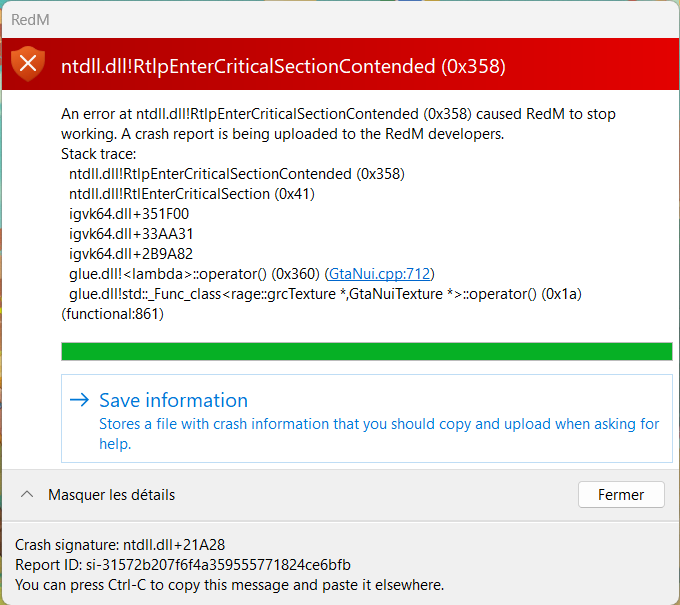This screenshot has height=605, width=680.
Task: Click the Masquer les détails label
Action: click(111, 495)
